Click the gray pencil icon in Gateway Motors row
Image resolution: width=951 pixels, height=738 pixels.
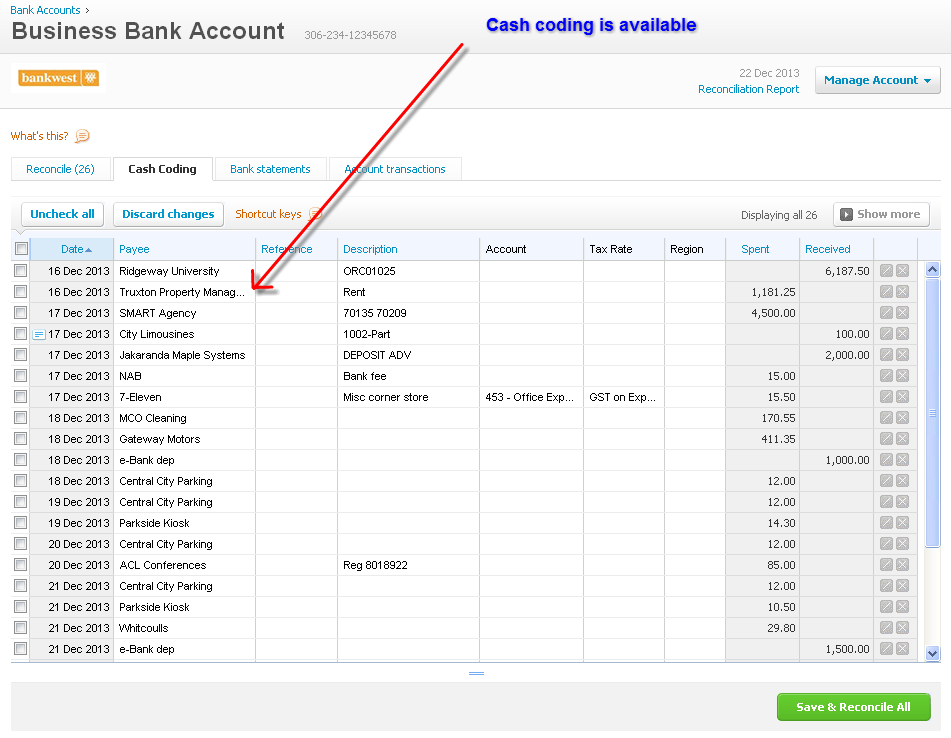[886, 439]
